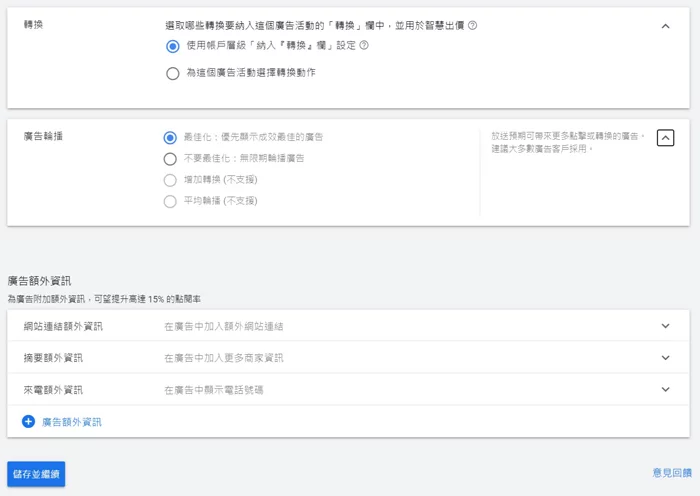Collapse the 轉換 section chevron

click(x=665, y=26)
